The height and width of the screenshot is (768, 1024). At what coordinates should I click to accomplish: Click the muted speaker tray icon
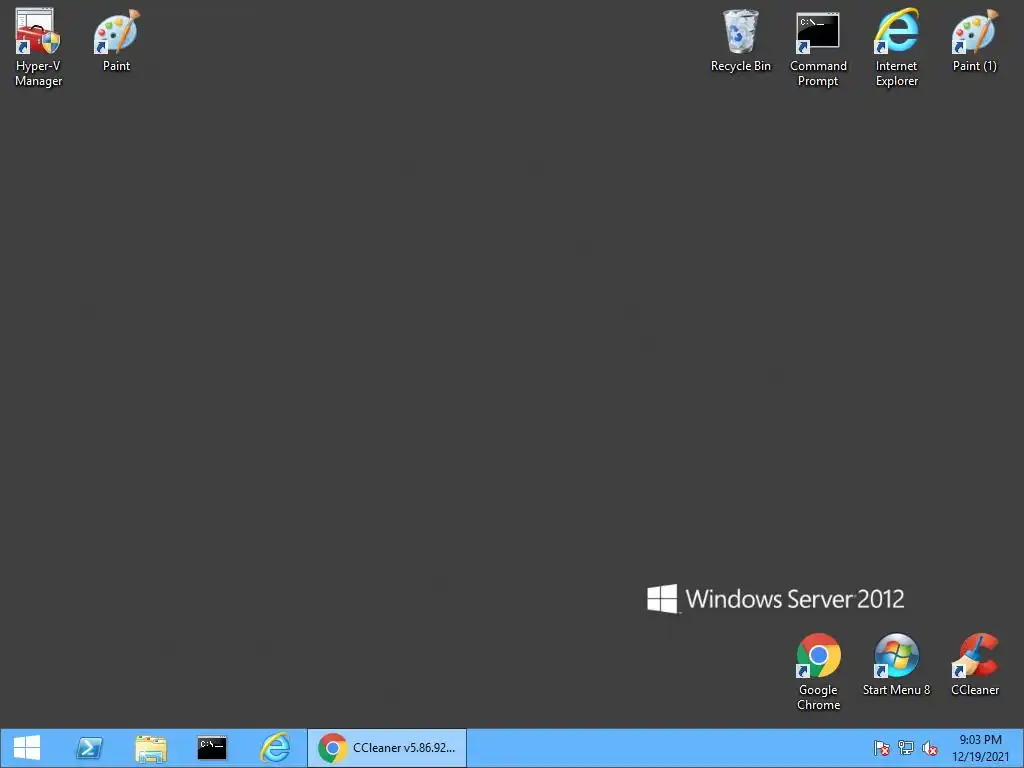pos(930,748)
